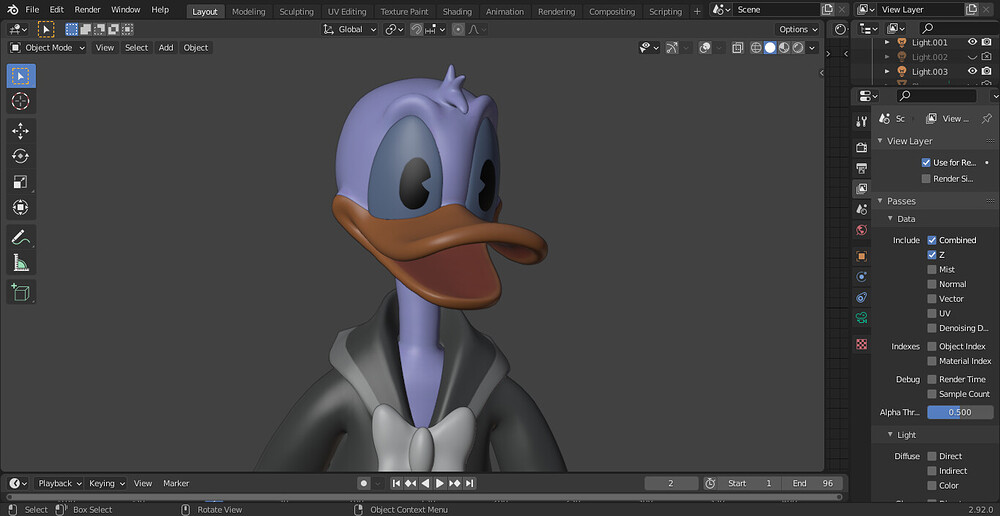Select the Scale tool
The width and height of the screenshot is (1000, 516).
21,182
